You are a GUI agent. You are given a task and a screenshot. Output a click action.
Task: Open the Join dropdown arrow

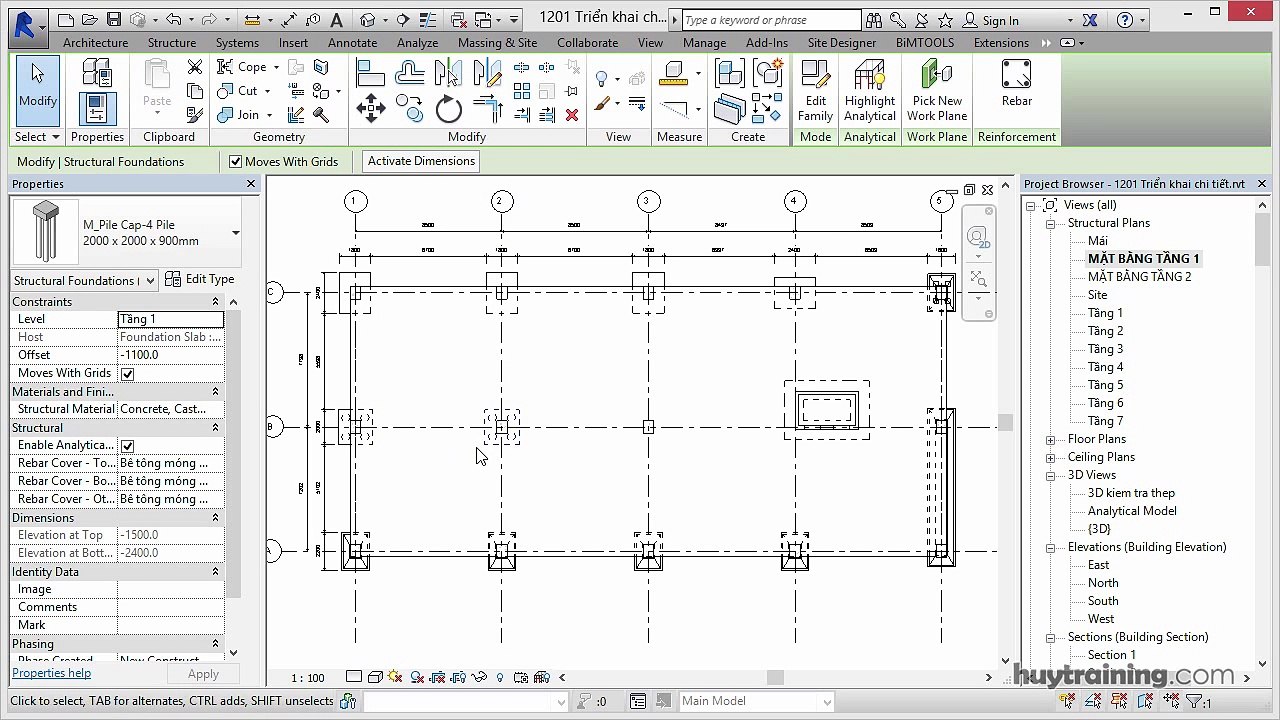pos(269,115)
